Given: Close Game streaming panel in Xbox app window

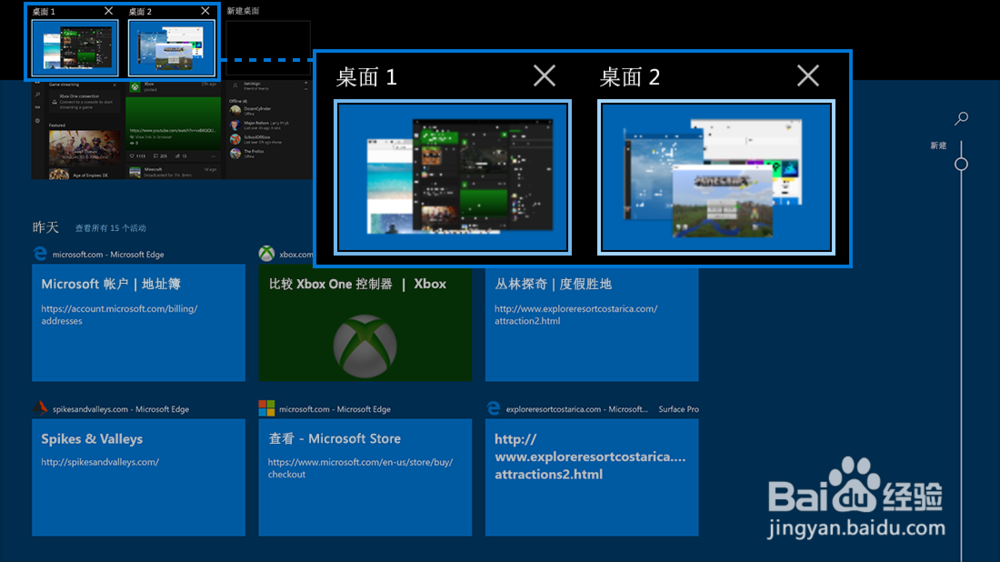Looking at the screenshot, I should 115,85.
